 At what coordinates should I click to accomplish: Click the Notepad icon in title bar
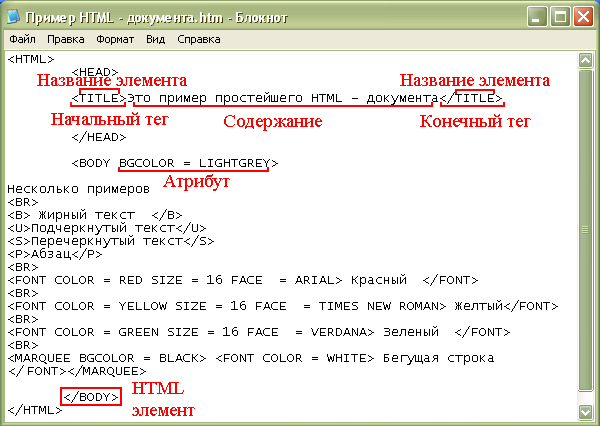[13, 16]
